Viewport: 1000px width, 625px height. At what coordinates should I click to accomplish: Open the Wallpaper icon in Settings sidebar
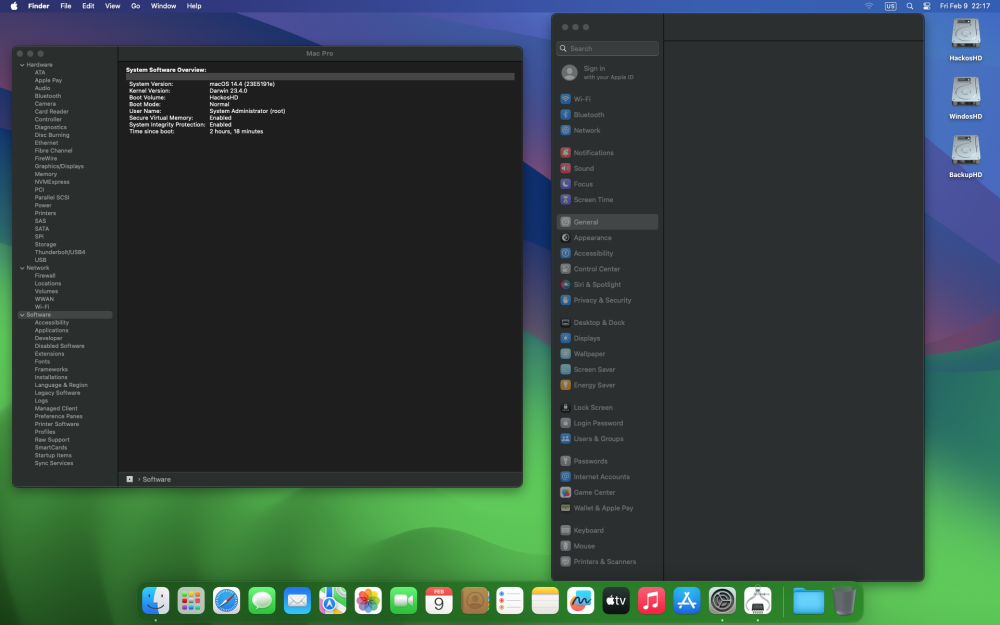point(565,353)
